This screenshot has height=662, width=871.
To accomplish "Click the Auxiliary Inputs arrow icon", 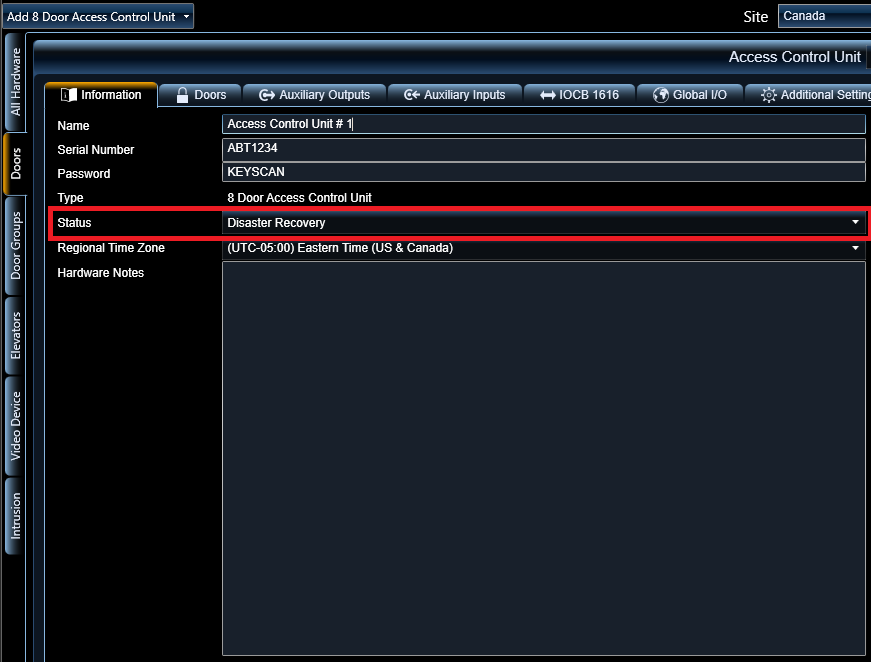I will tap(411, 95).
